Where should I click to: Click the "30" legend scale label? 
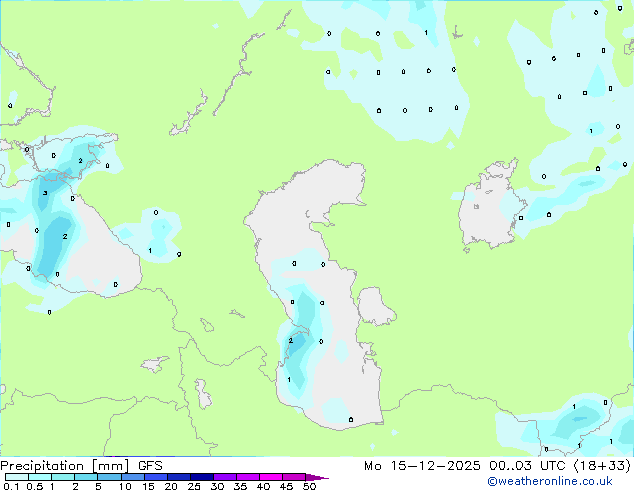217,486
